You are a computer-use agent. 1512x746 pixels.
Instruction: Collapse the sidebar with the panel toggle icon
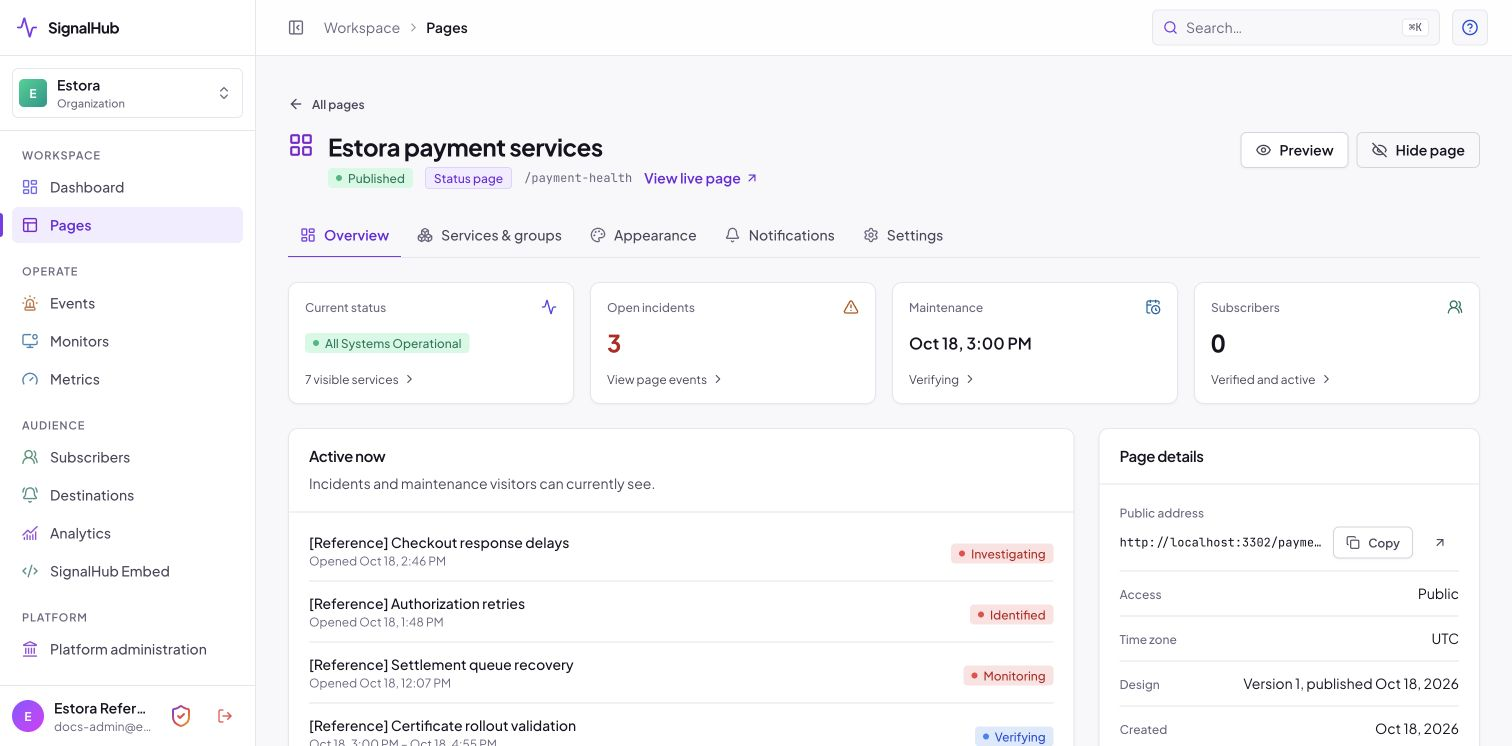pos(296,28)
